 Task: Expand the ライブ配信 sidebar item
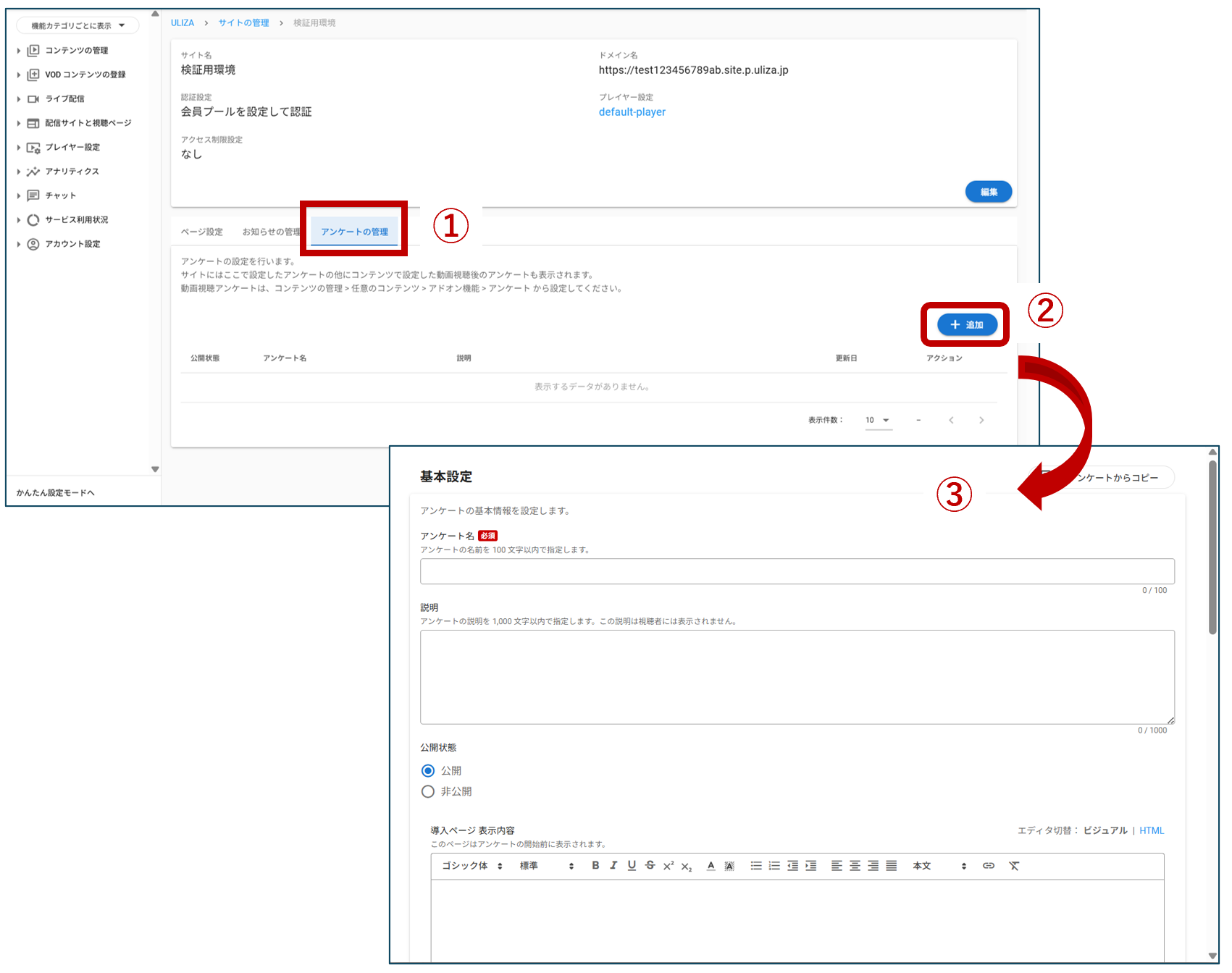click(x=64, y=99)
